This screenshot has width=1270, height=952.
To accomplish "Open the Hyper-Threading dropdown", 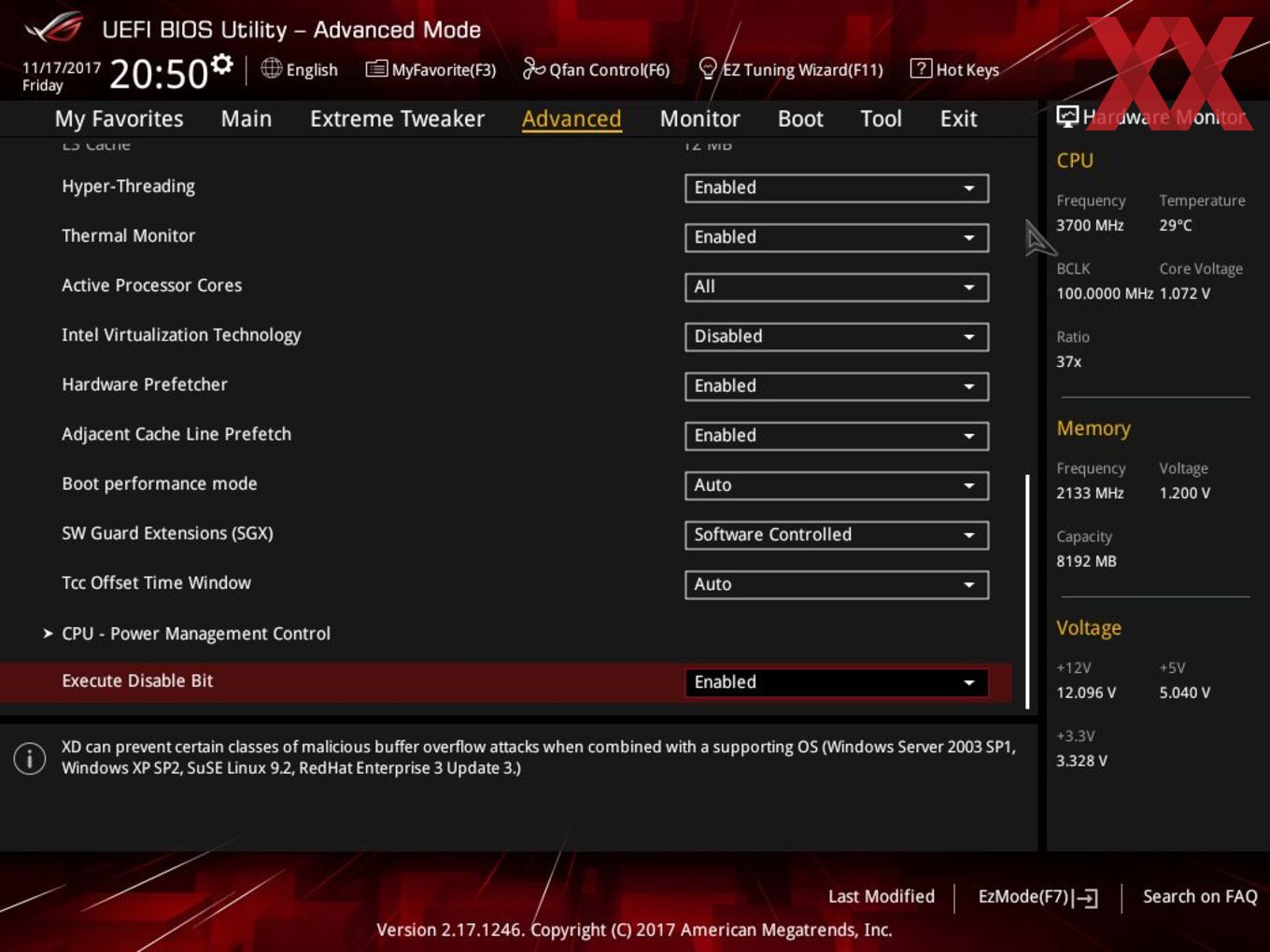I will coord(837,188).
